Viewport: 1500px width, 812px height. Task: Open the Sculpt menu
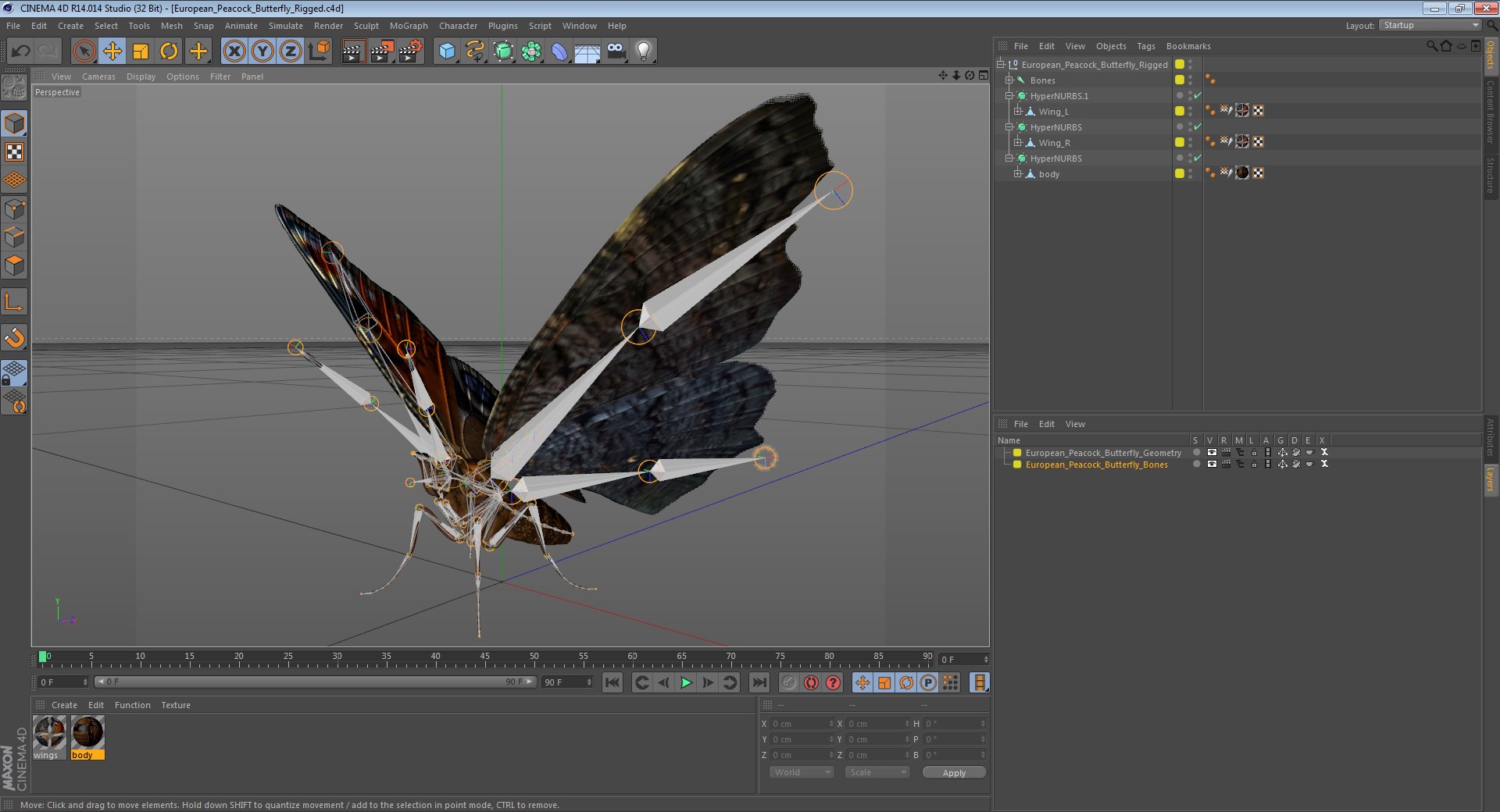click(x=366, y=26)
